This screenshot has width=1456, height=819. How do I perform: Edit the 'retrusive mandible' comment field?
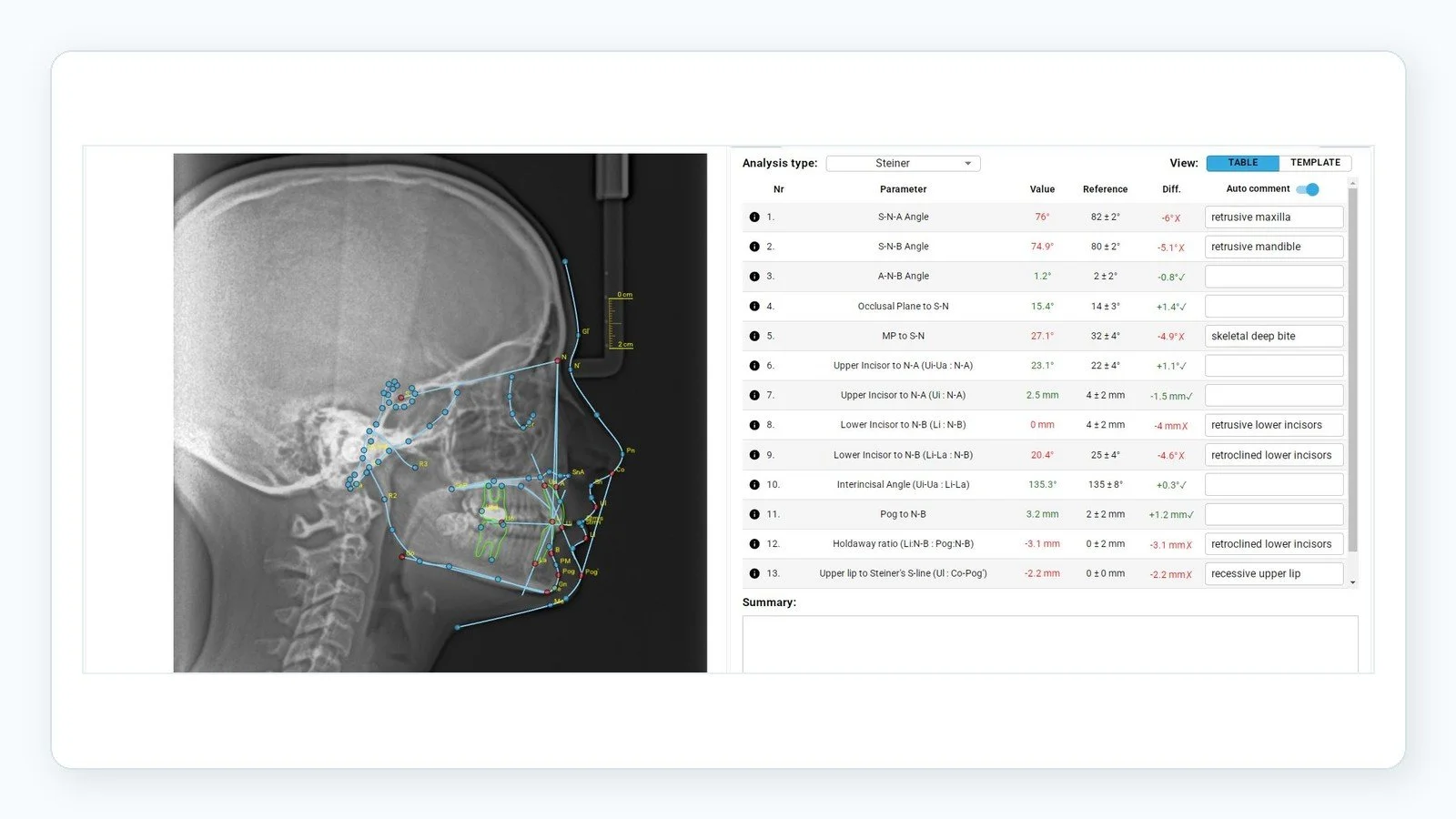click(x=1274, y=247)
